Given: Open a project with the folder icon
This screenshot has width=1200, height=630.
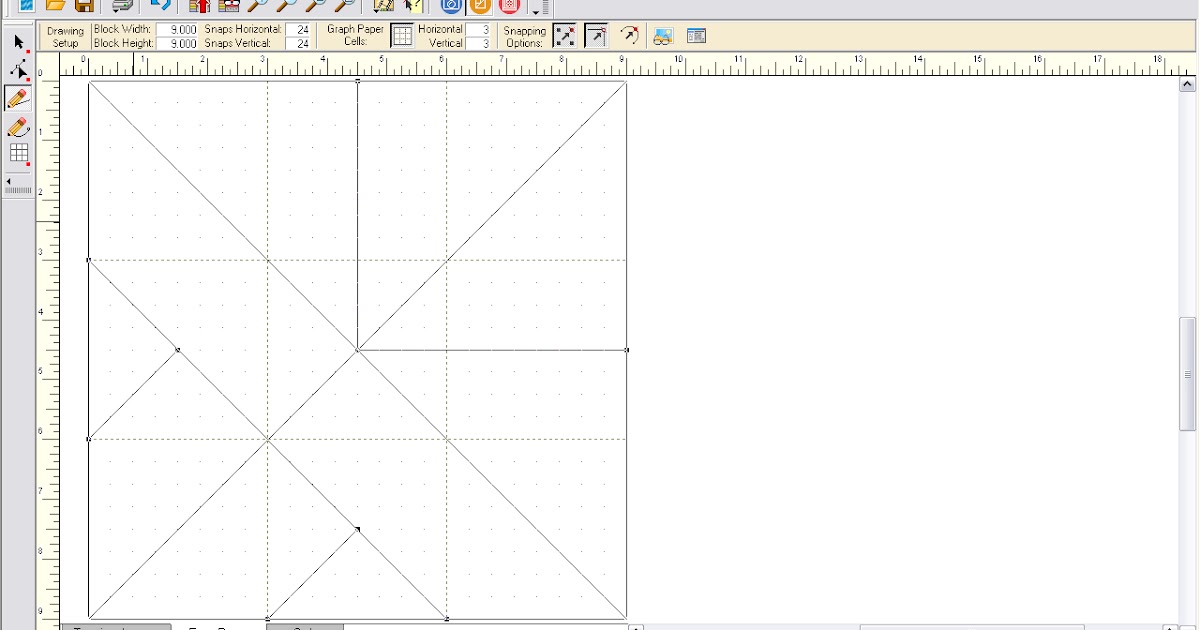Looking at the screenshot, I should 56,5.
